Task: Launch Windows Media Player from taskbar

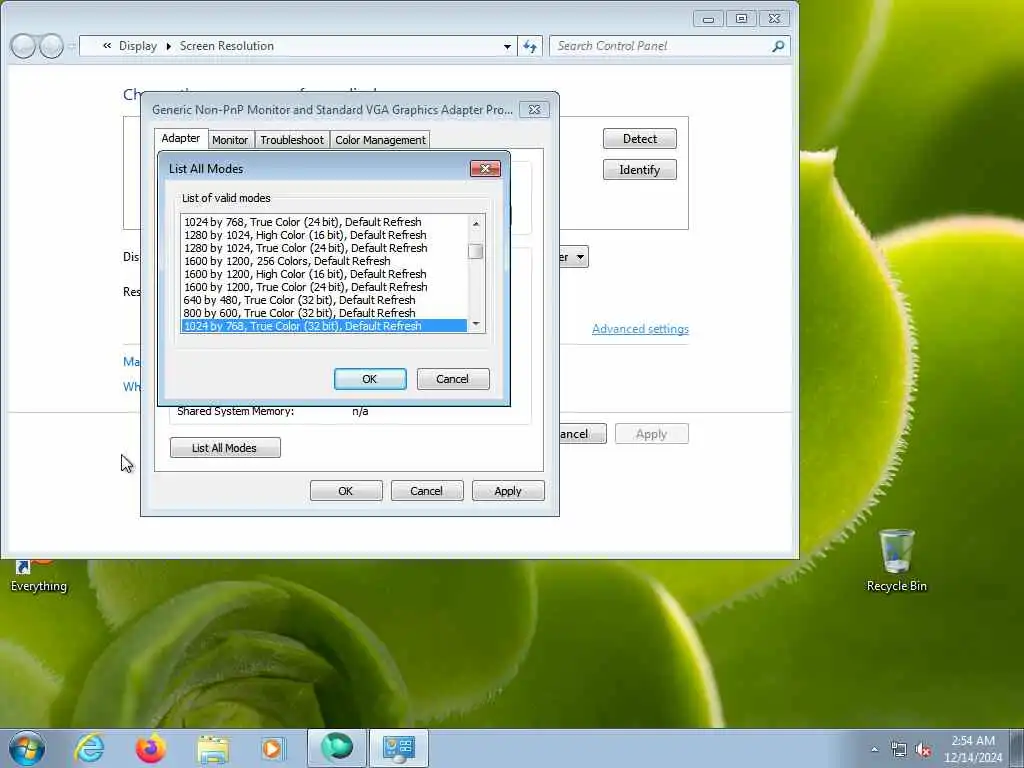Action: (x=272, y=748)
